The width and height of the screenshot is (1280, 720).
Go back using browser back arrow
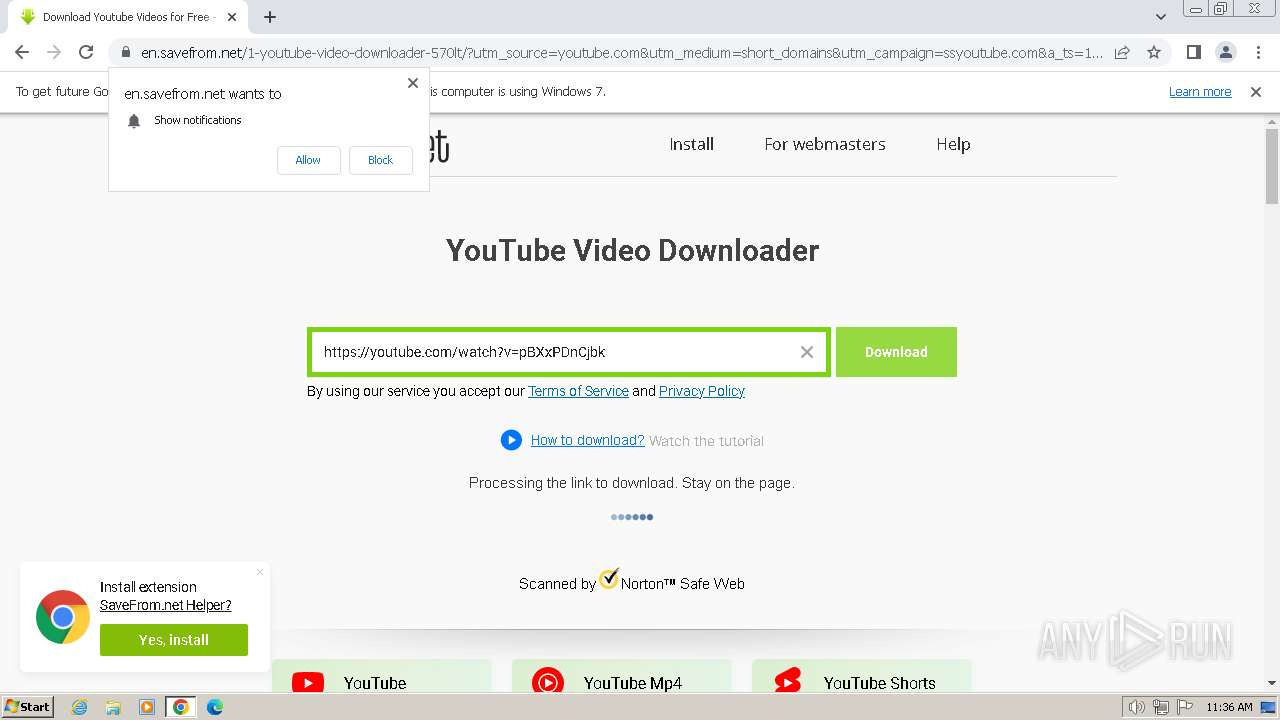pos(22,52)
